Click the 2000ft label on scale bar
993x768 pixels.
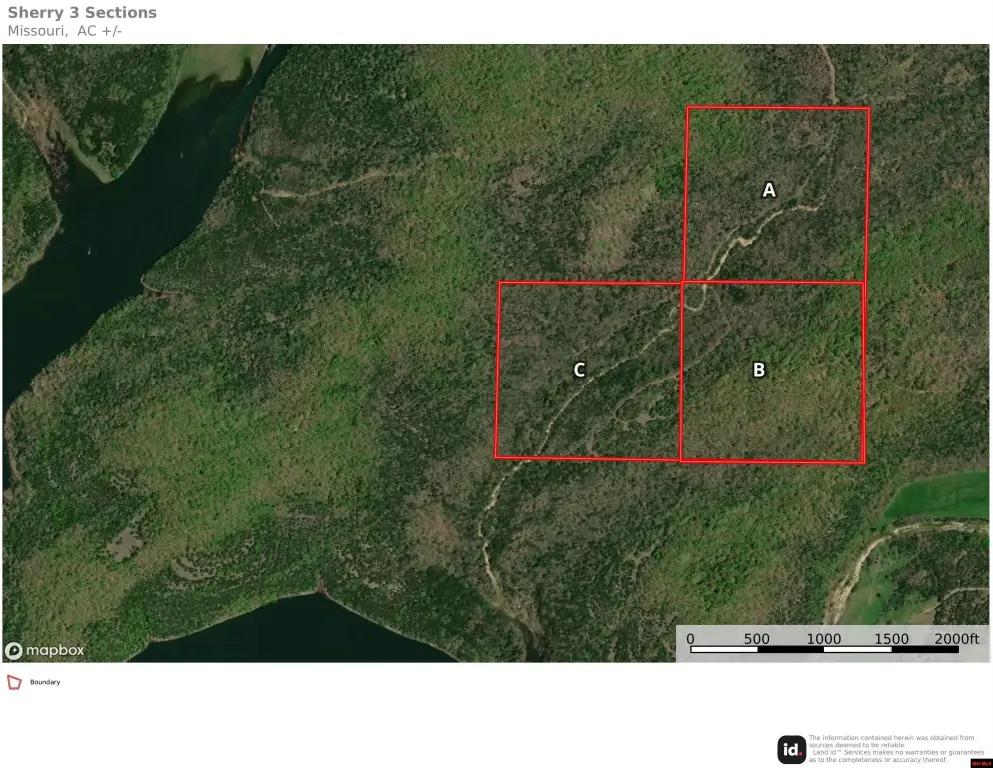point(956,639)
